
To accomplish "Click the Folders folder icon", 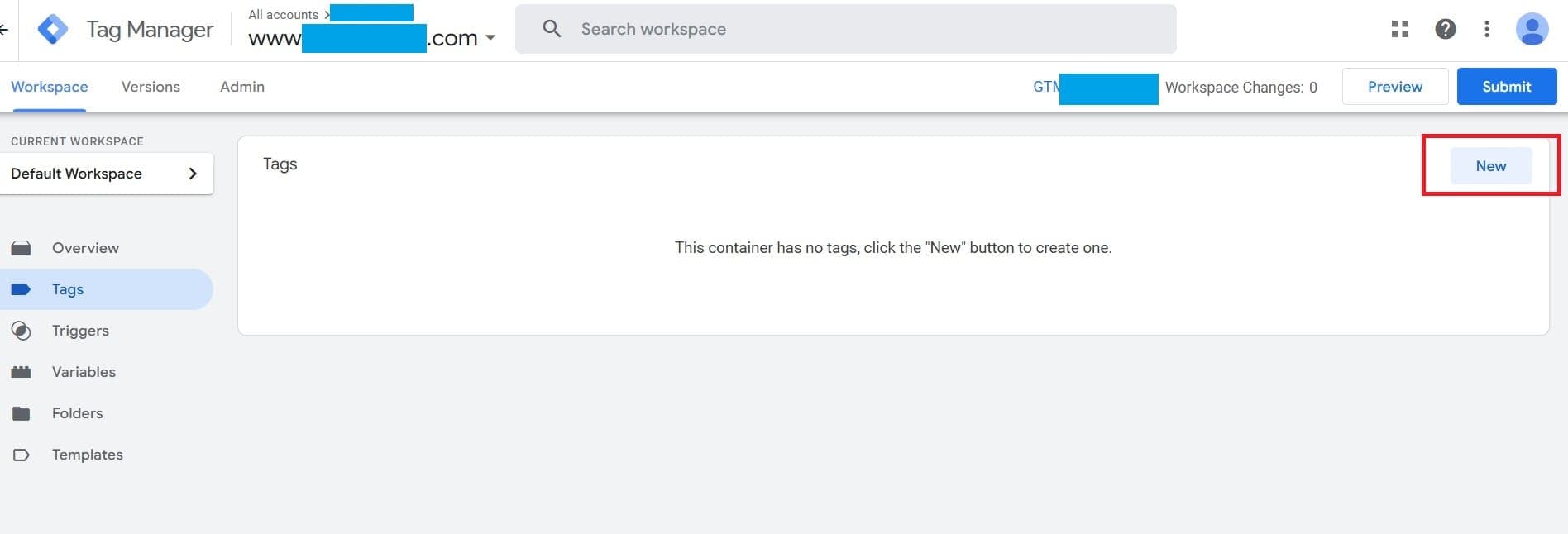I will [22, 413].
